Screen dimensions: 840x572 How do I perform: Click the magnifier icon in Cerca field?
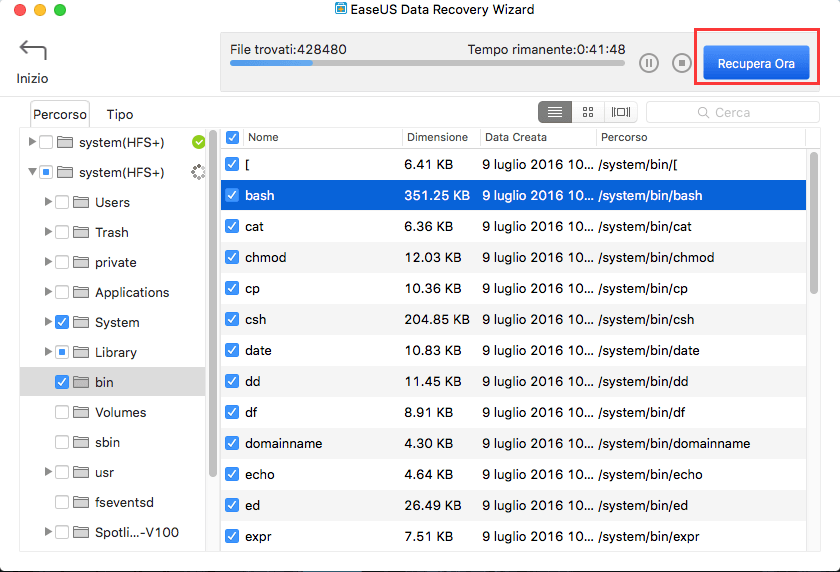point(703,112)
